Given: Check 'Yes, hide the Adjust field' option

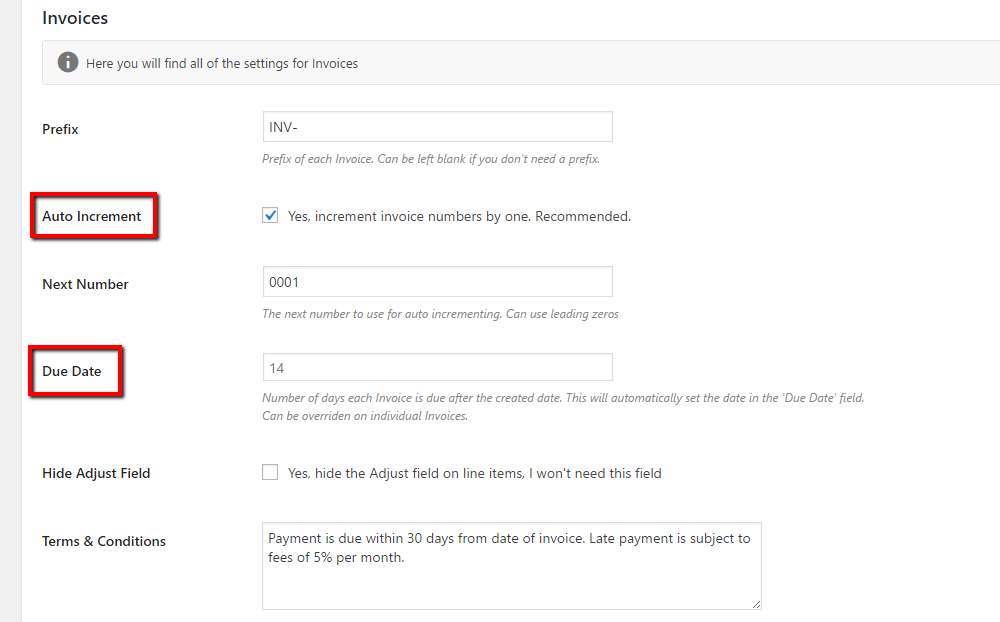Looking at the screenshot, I should (x=270, y=472).
